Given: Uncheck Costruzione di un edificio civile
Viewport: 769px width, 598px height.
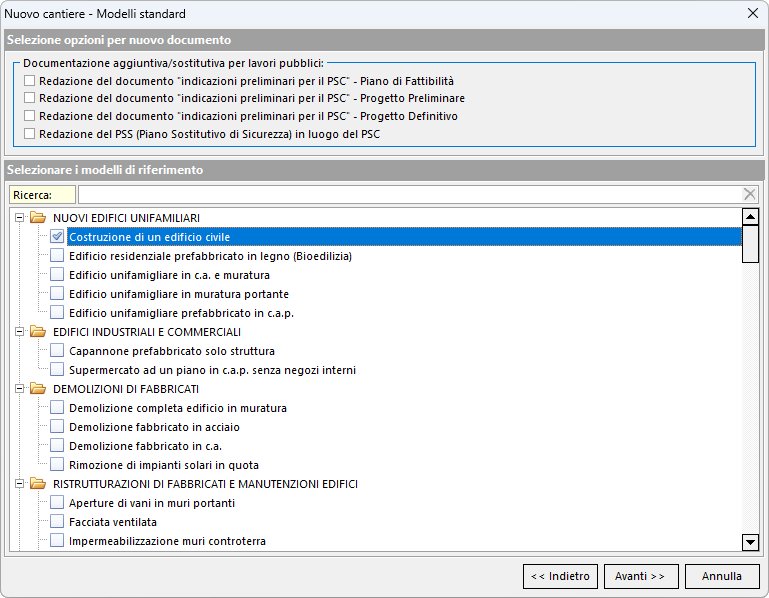Looking at the screenshot, I should (57, 237).
